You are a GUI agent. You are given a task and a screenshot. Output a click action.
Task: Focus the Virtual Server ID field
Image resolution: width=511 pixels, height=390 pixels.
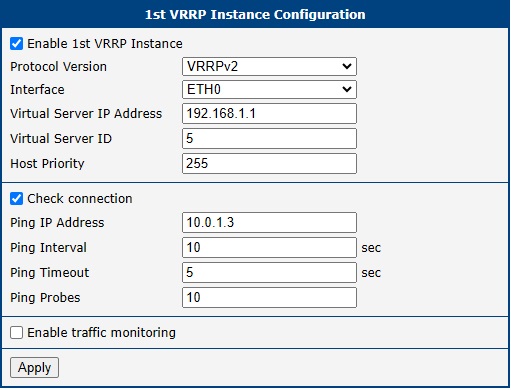(x=269, y=139)
